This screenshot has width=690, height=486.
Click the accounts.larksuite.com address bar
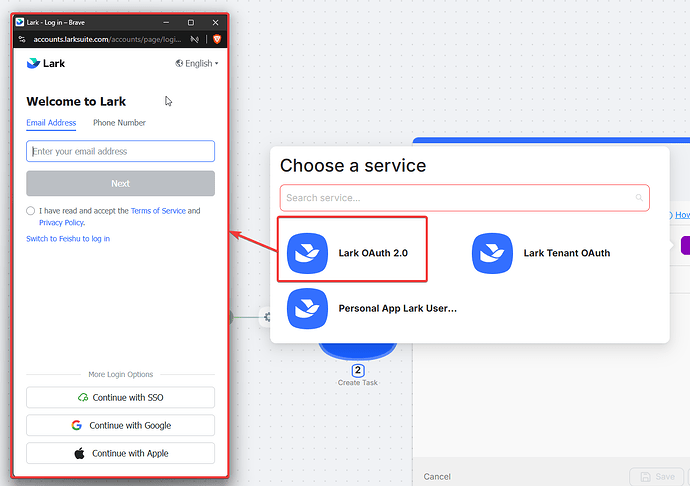click(107, 39)
